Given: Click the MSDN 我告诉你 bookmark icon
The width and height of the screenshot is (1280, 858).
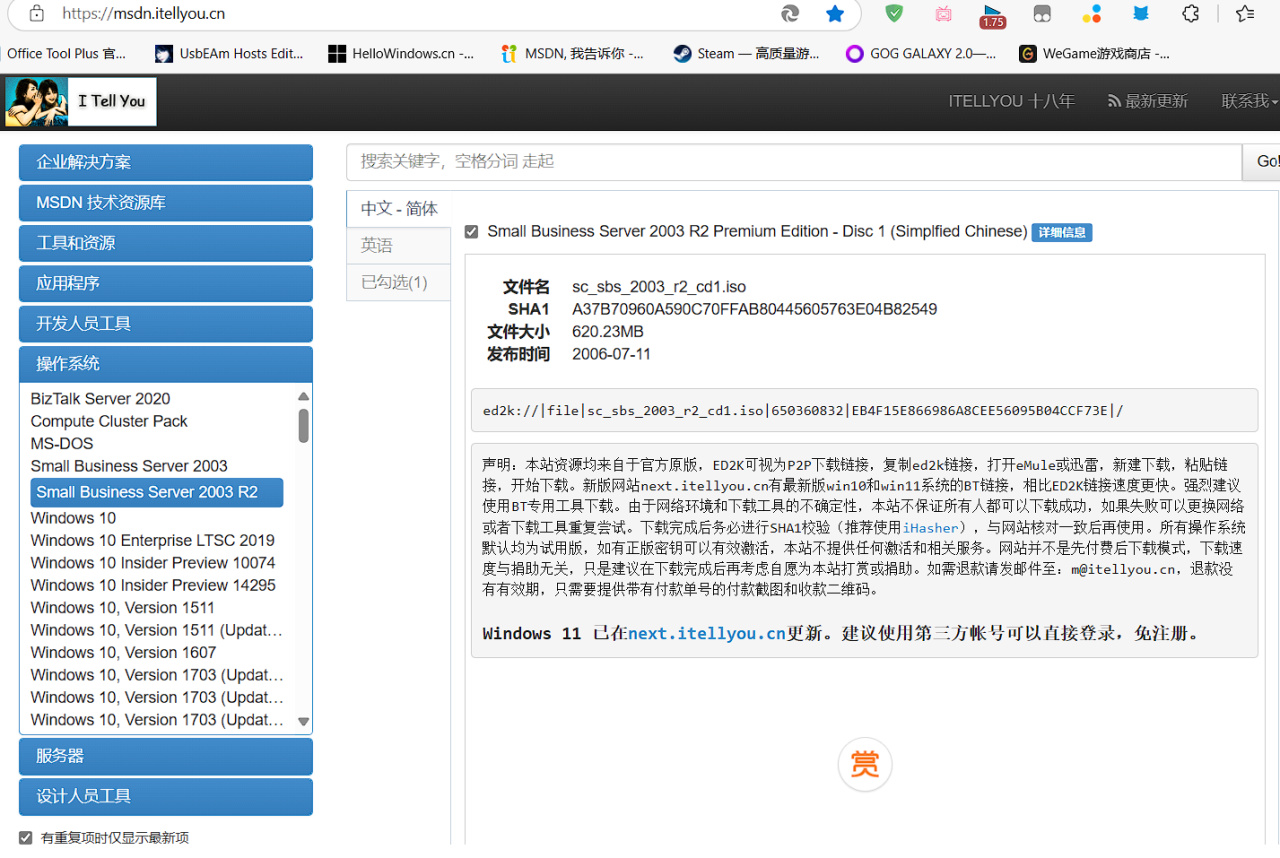Looking at the screenshot, I should [x=510, y=54].
